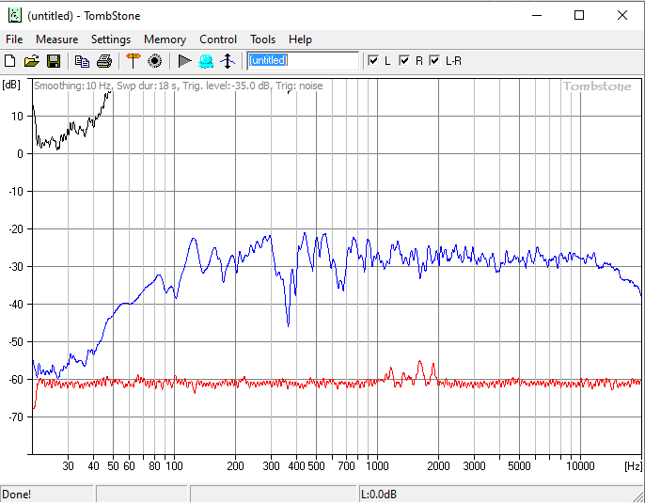
Task: Open the Measure menu
Action: [x=57, y=39]
